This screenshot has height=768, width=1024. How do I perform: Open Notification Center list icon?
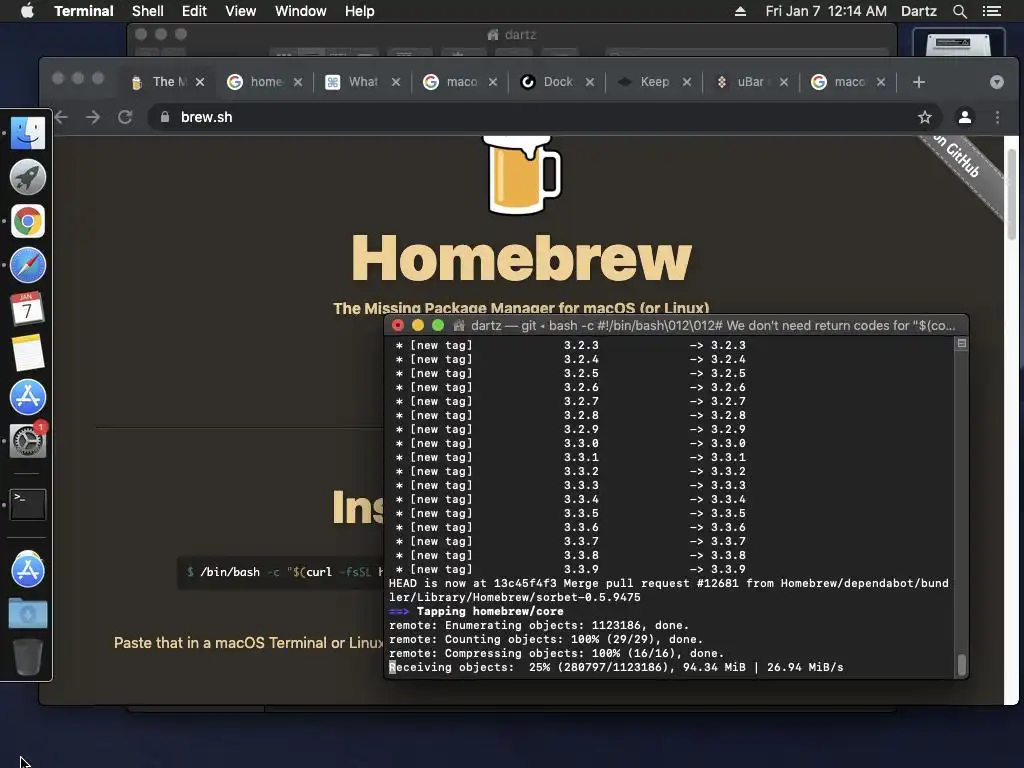click(x=991, y=11)
